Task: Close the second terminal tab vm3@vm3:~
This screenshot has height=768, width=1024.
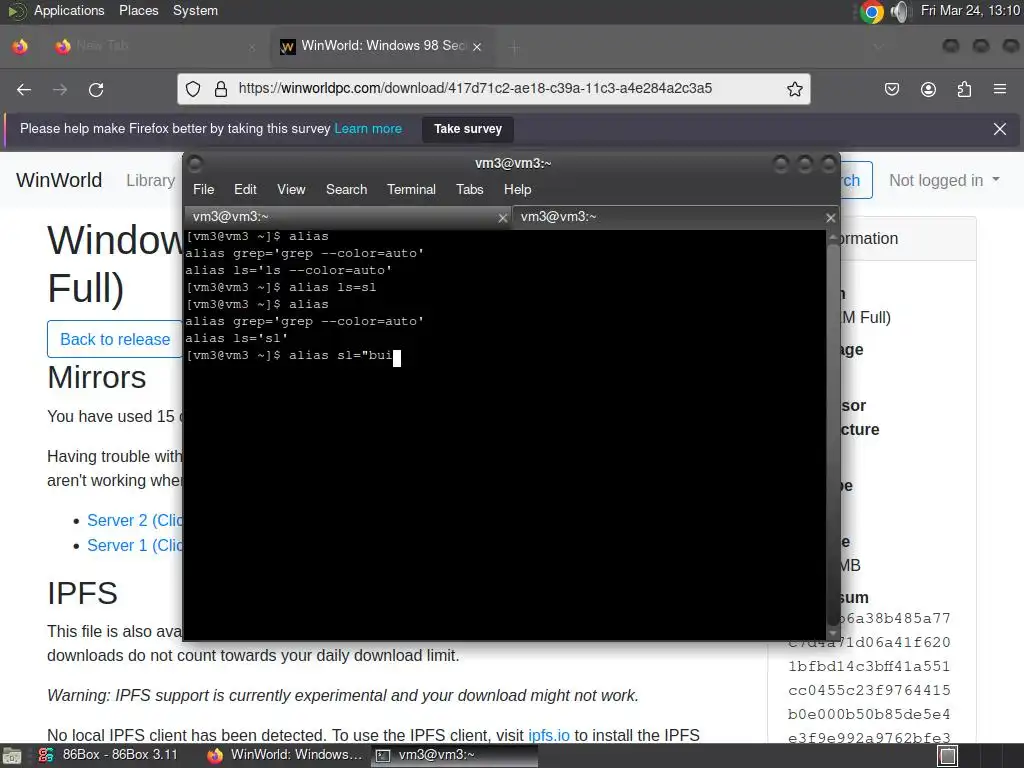Action: click(x=830, y=217)
